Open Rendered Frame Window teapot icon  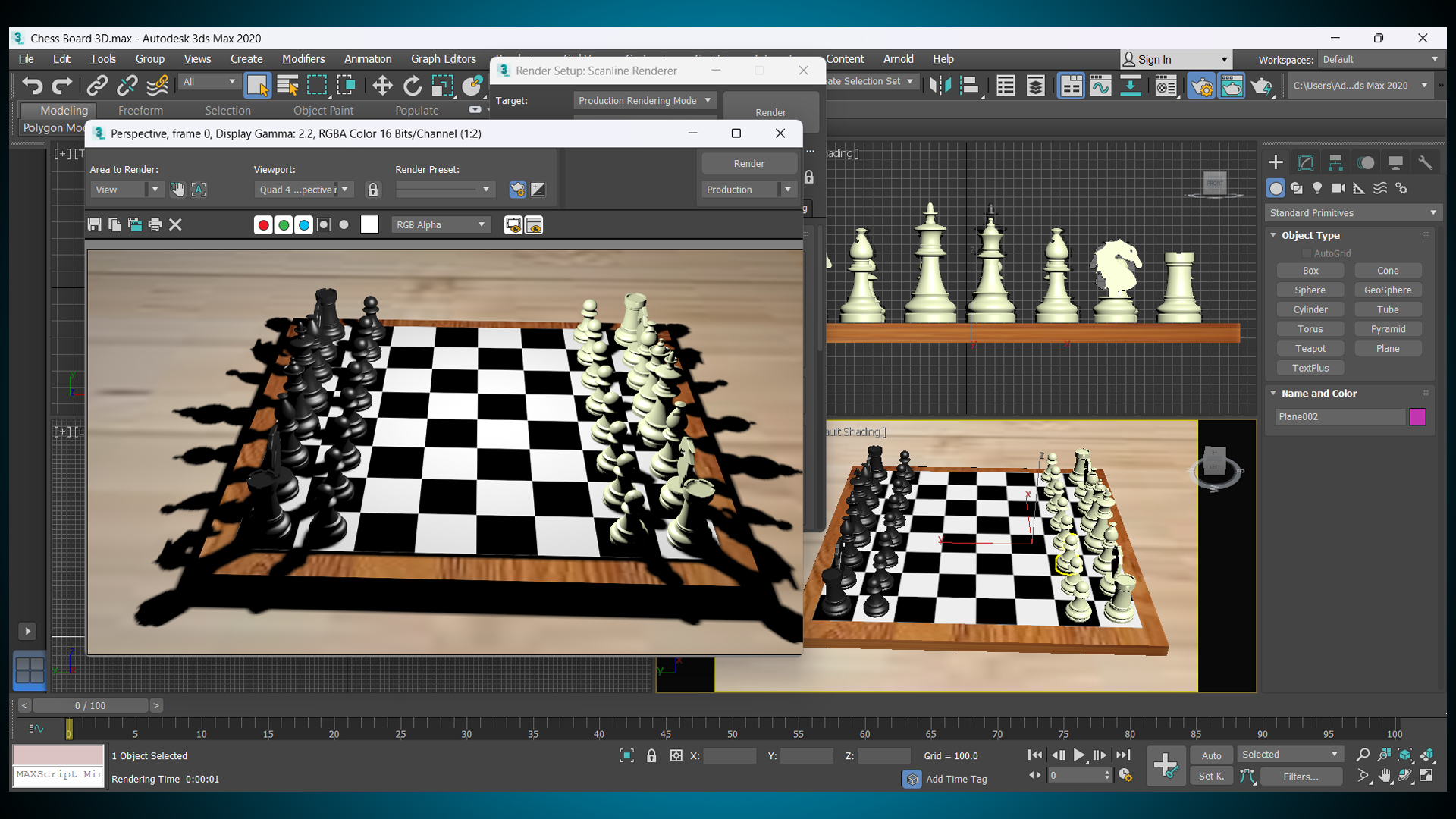pos(1232,86)
